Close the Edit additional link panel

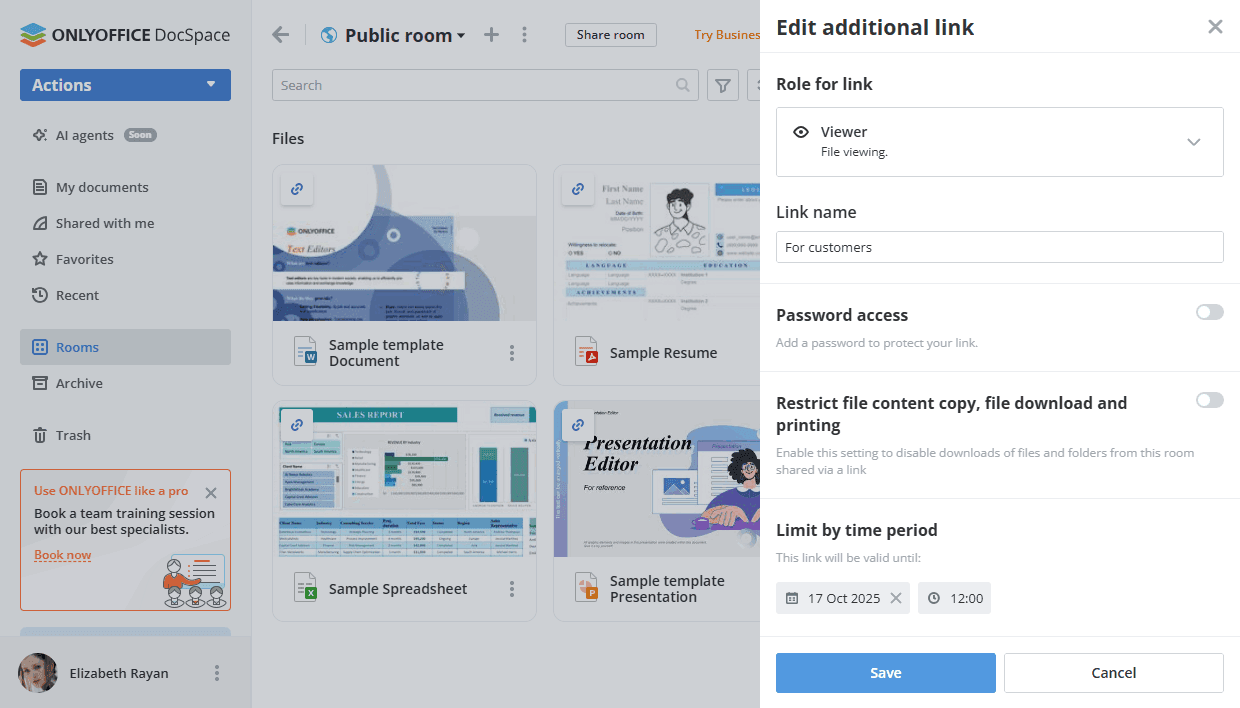pos(1215,27)
